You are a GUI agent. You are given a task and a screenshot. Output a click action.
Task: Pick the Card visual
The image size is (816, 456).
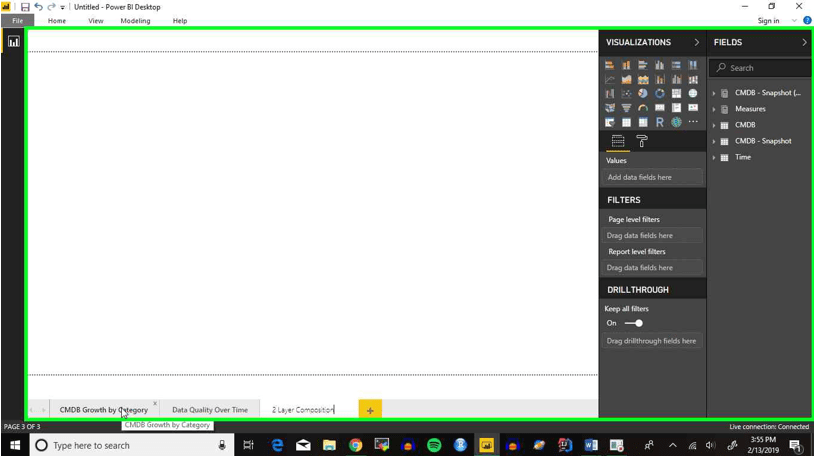click(x=659, y=108)
